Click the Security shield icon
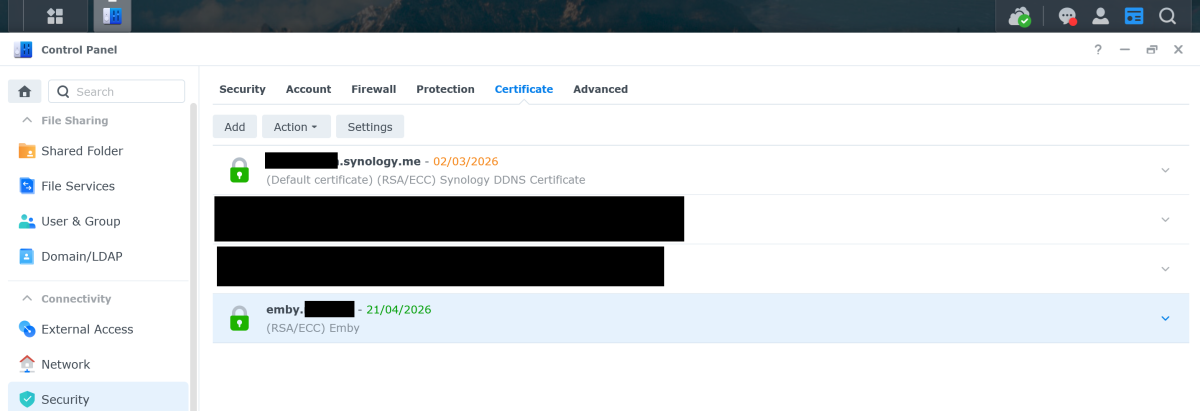1200x411 pixels. coord(27,399)
